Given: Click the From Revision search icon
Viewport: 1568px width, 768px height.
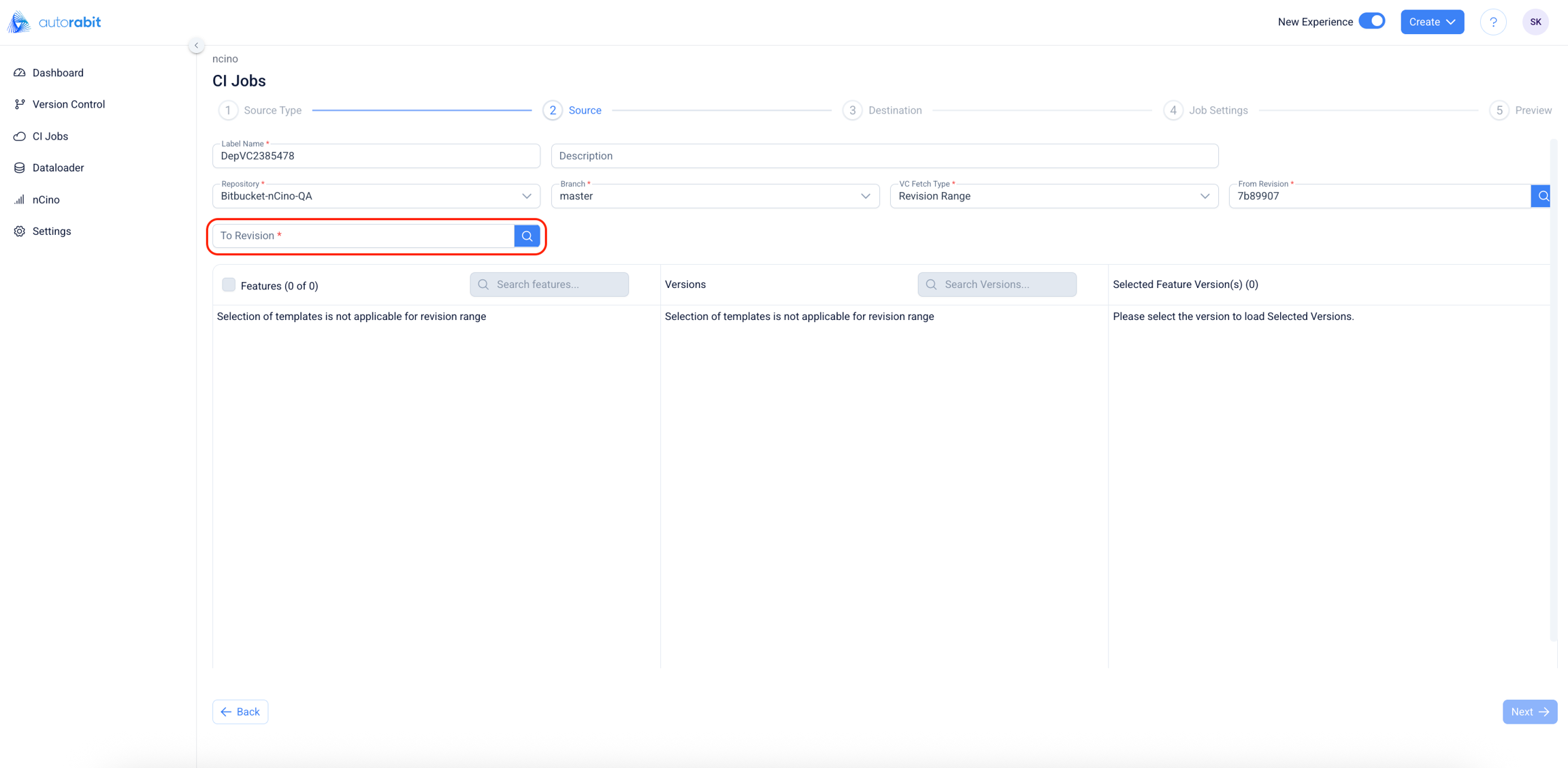Looking at the screenshot, I should [1542, 196].
